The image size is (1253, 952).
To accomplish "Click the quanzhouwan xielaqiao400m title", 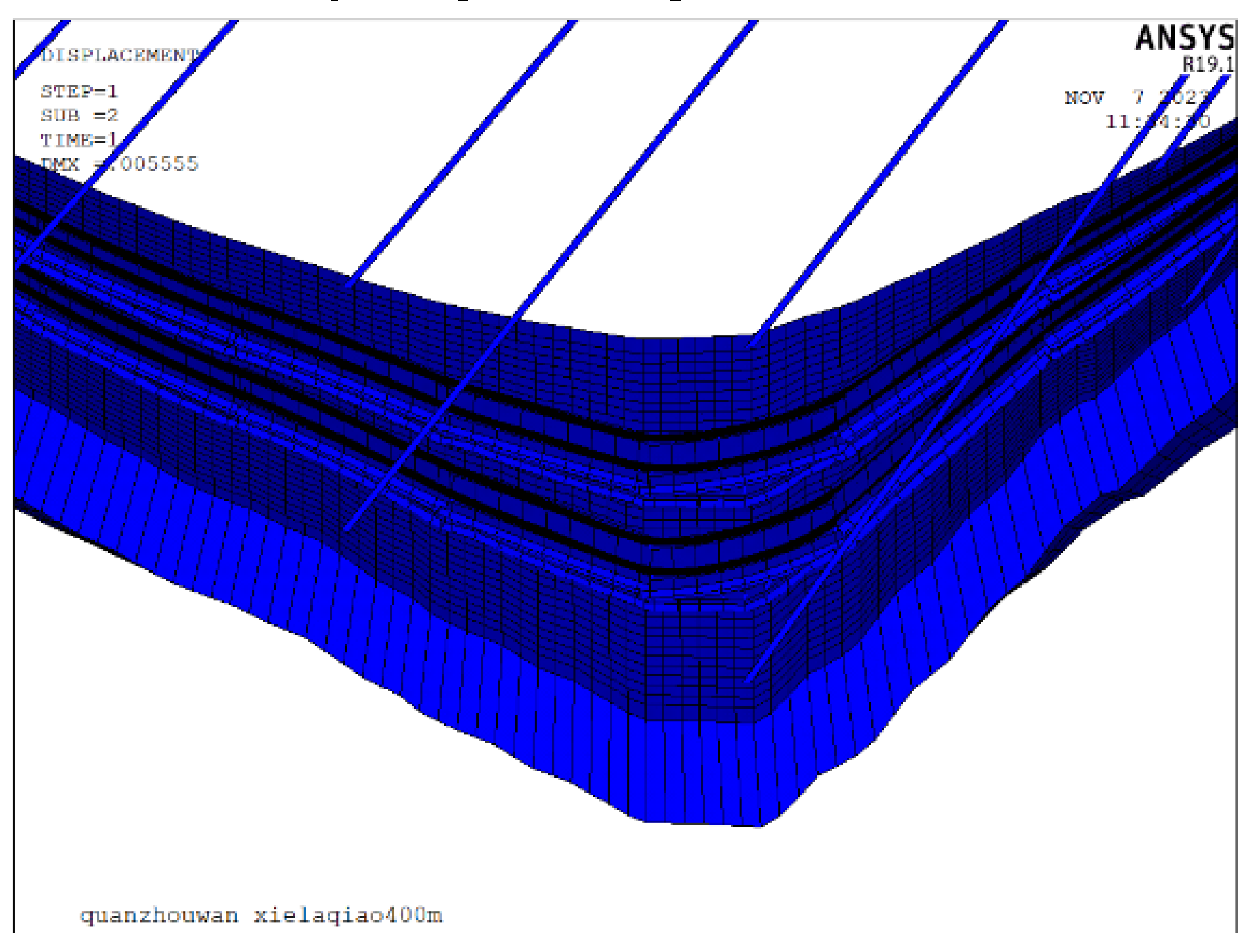I will 261,915.
